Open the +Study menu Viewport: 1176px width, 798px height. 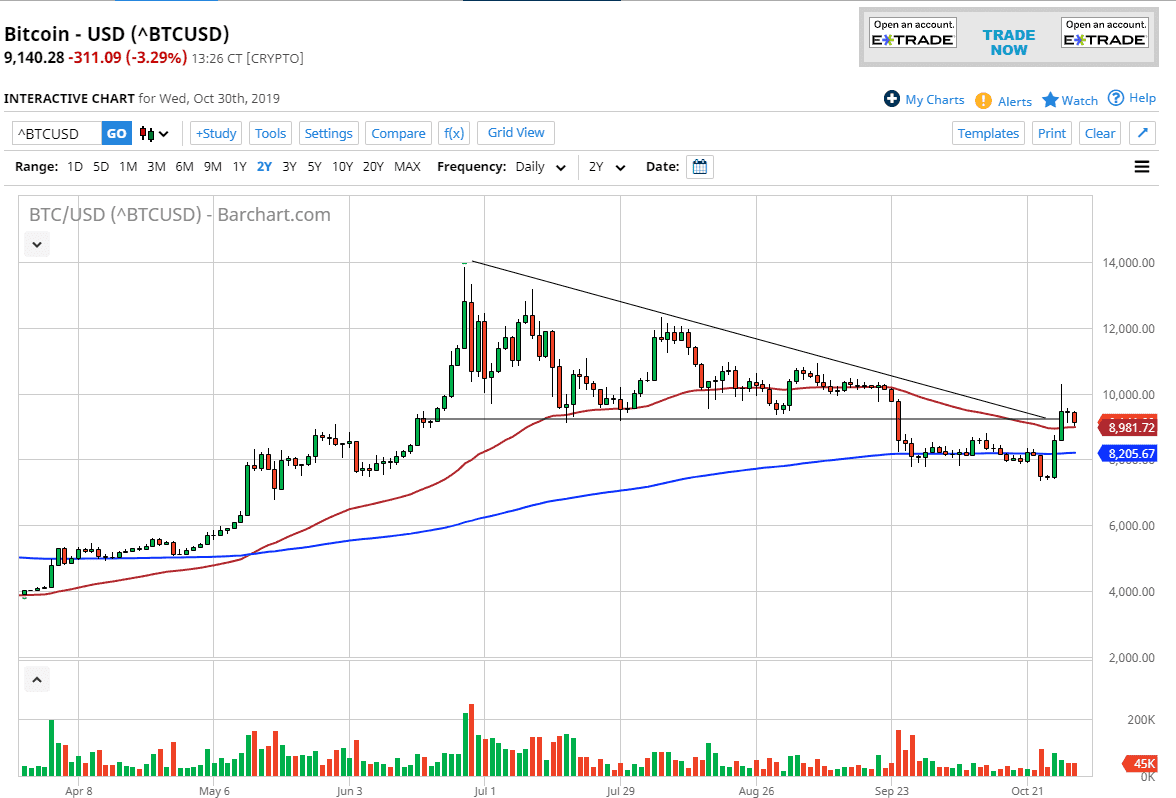(215, 132)
